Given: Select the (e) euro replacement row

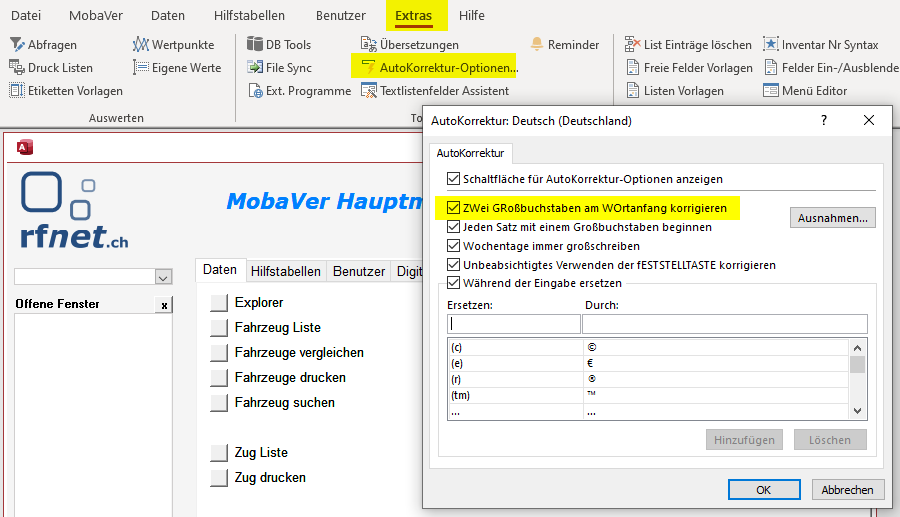Looking at the screenshot, I should (x=648, y=363).
